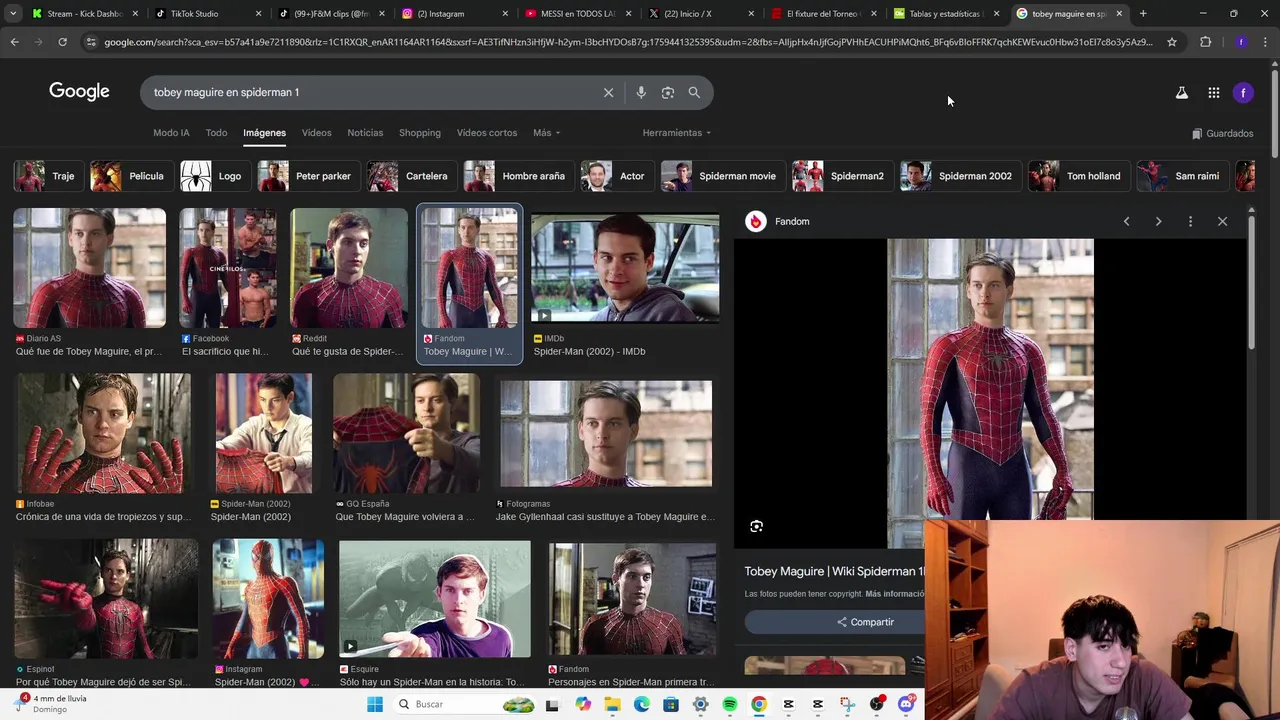Open Chrome menu three dots
The image size is (1280, 720).
tap(1265, 42)
